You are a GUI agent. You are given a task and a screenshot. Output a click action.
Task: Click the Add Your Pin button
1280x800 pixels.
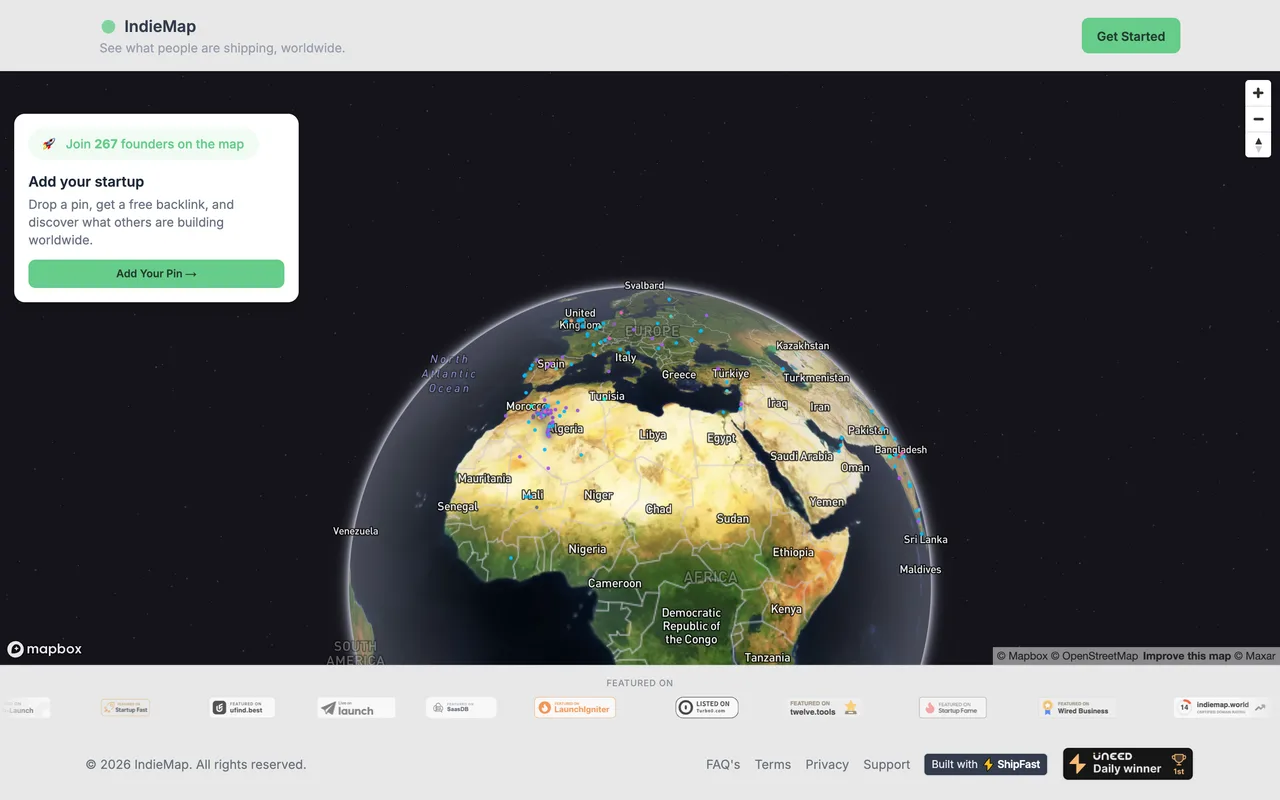tap(156, 274)
